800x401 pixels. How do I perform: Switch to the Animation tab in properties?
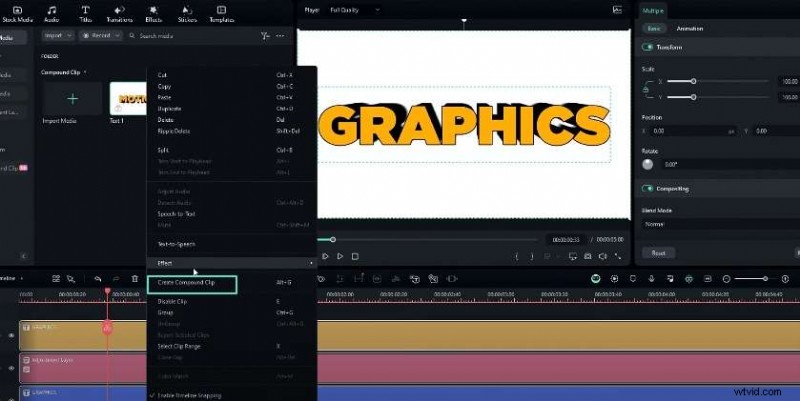(x=690, y=29)
